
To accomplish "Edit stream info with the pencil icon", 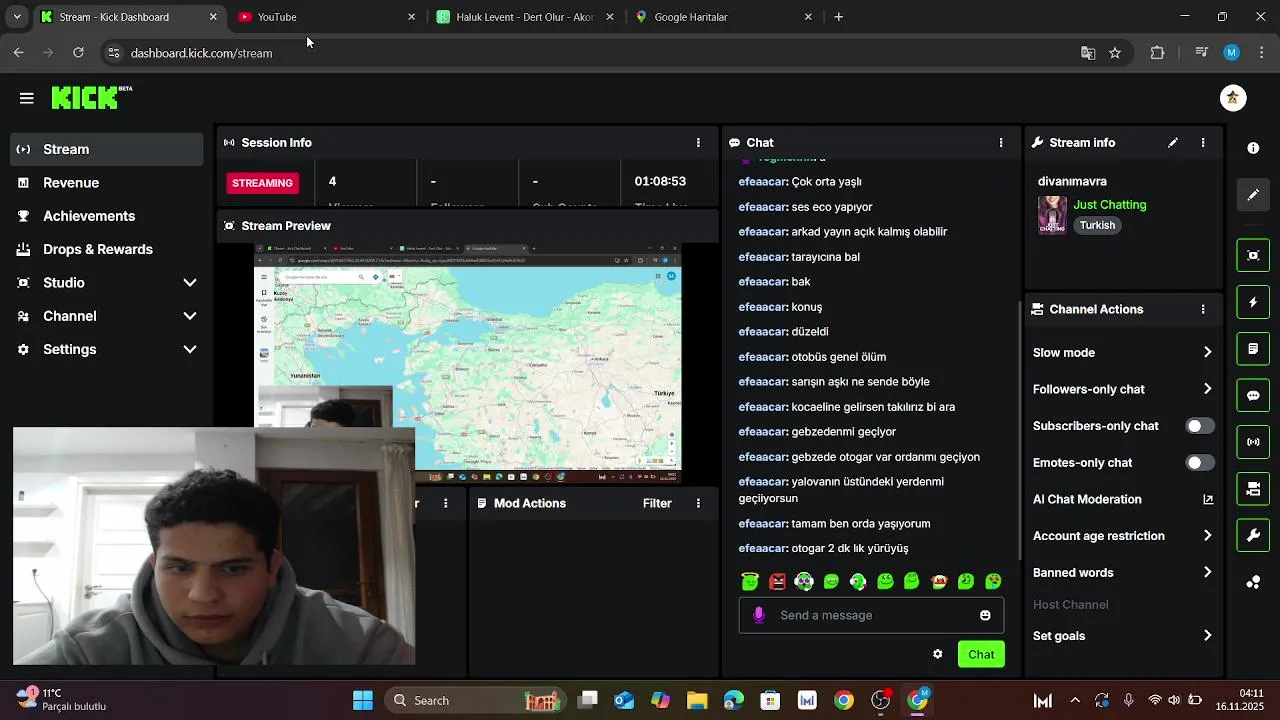I will (1173, 143).
